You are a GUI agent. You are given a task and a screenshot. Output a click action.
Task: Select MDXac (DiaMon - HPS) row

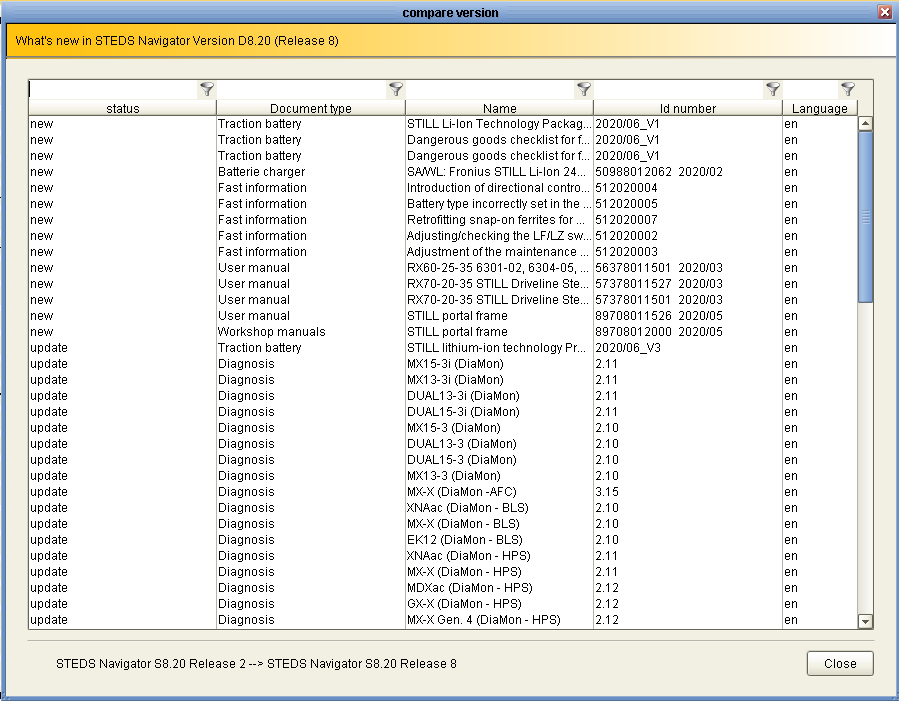click(x=443, y=589)
